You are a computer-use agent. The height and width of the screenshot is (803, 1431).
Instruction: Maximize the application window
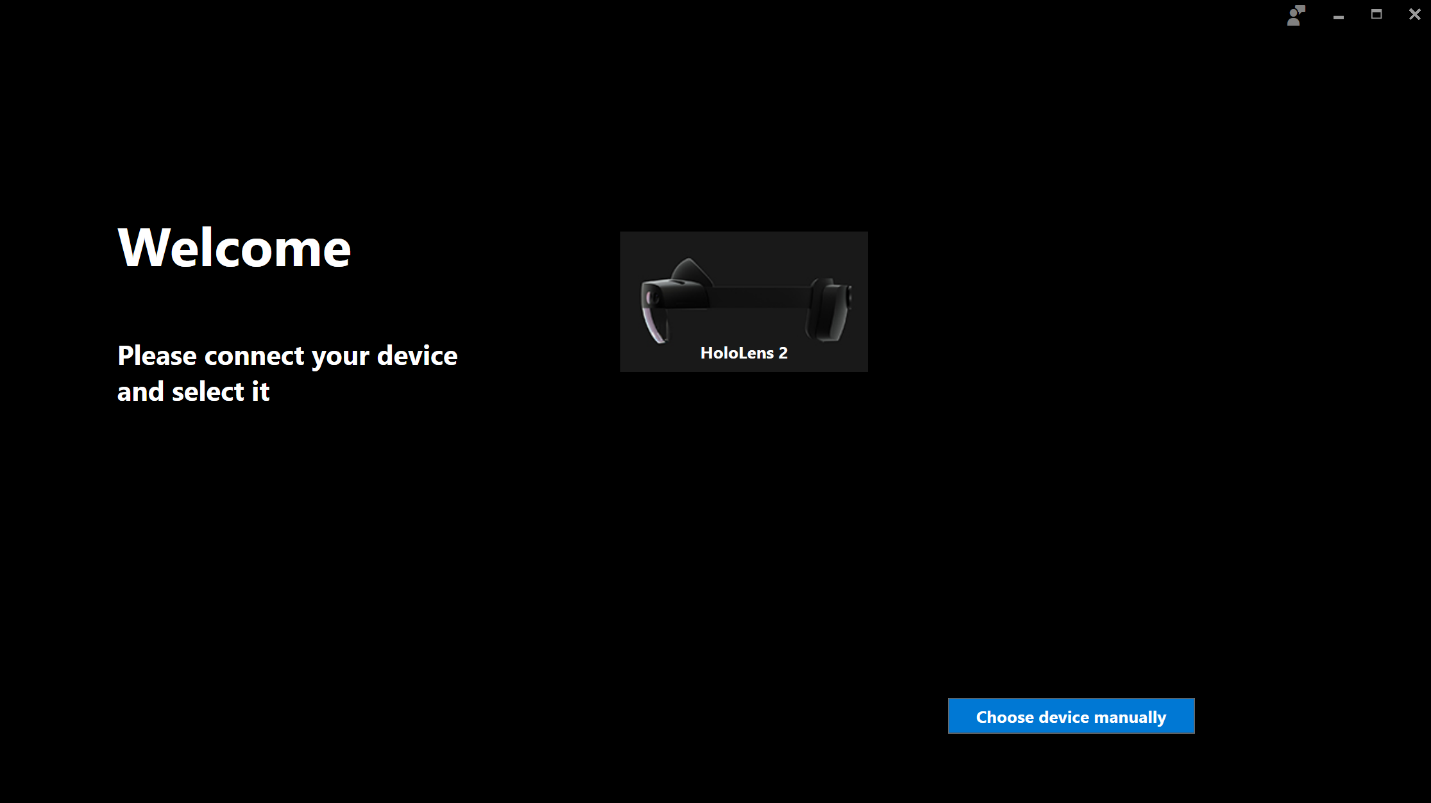(x=1376, y=14)
